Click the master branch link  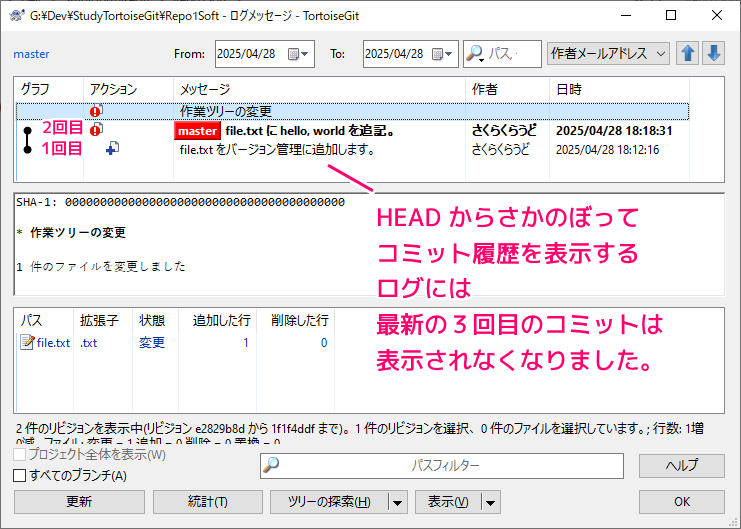click(31, 54)
